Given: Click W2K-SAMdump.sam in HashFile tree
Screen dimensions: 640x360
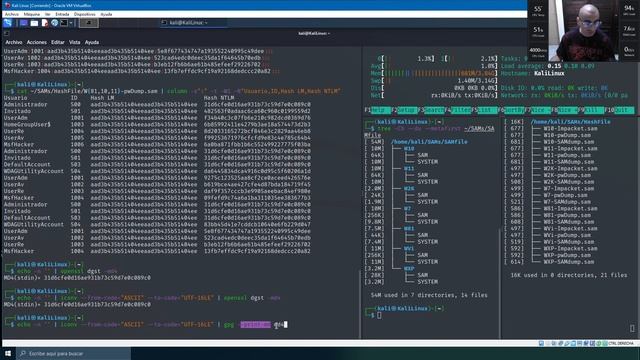Looking at the screenshot, I should (569, 182).
